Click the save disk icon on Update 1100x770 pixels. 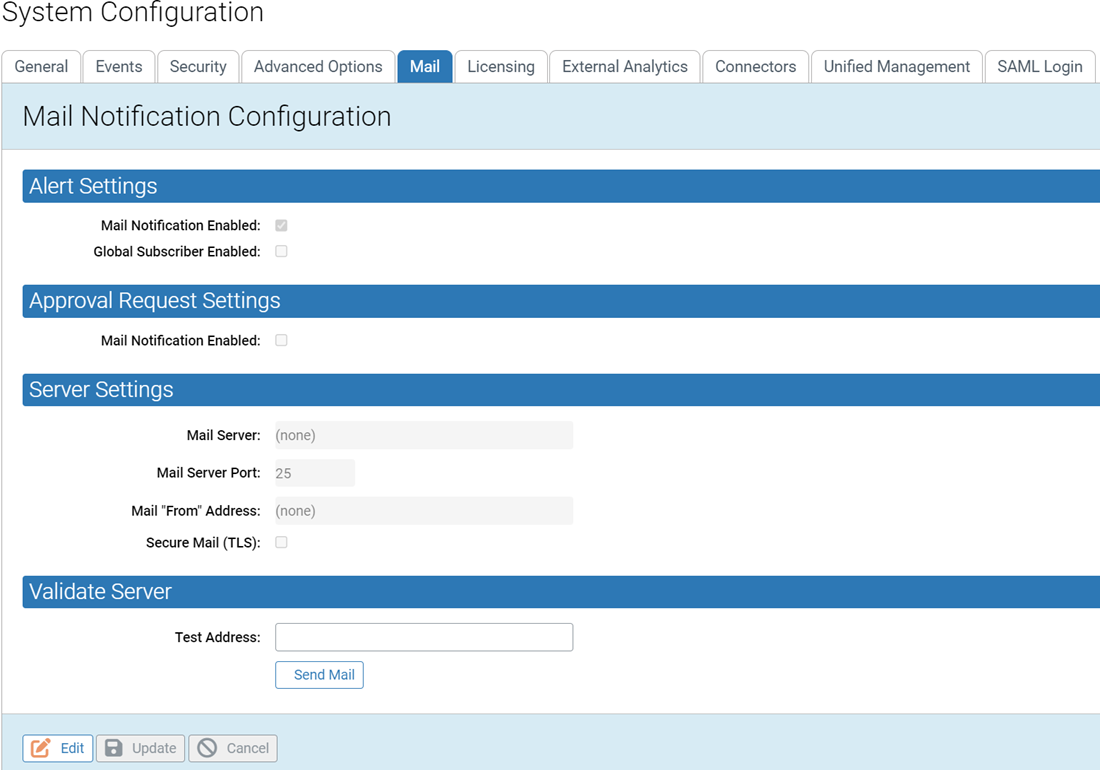113,747
